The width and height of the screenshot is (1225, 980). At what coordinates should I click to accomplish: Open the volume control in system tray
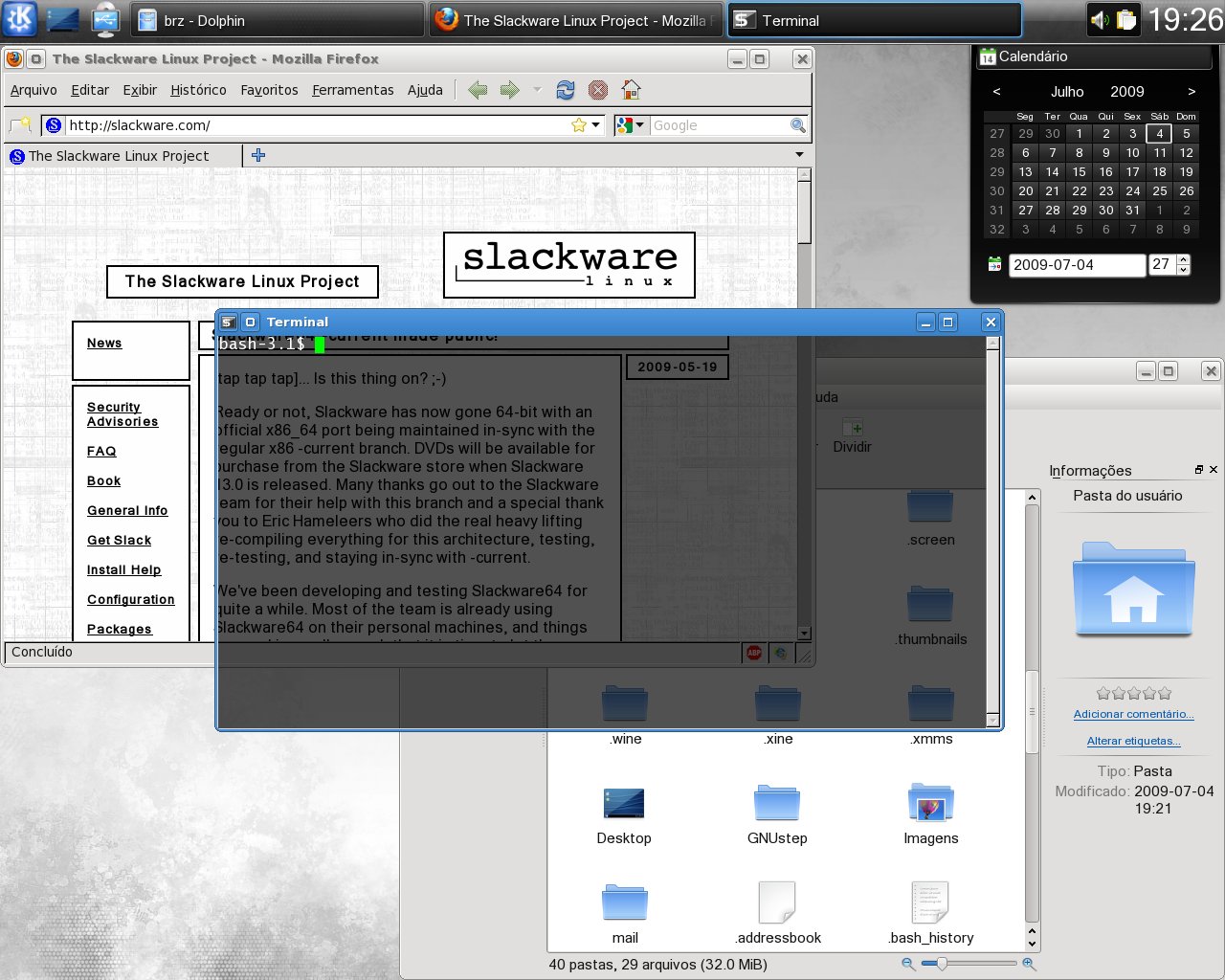coord(1100,20)
